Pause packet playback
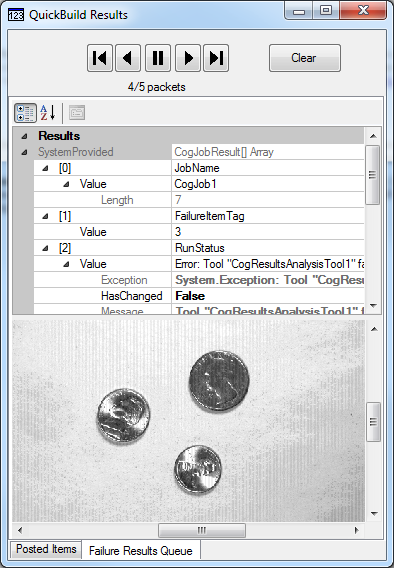The height and width of the screenshot is (568, 394). click(x=158, y=58)
